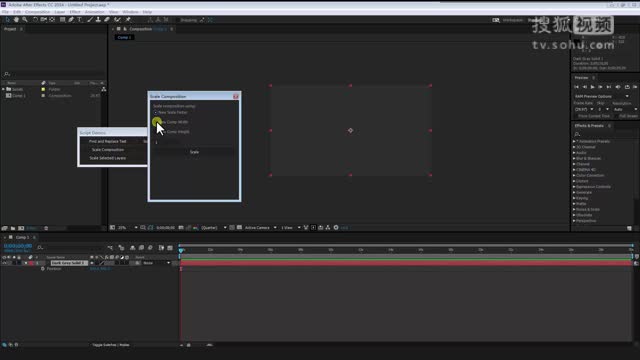Select the Puppet Pin tool
Image resolution: width=640 pixels, height=360 pixels.
[128, 20]
